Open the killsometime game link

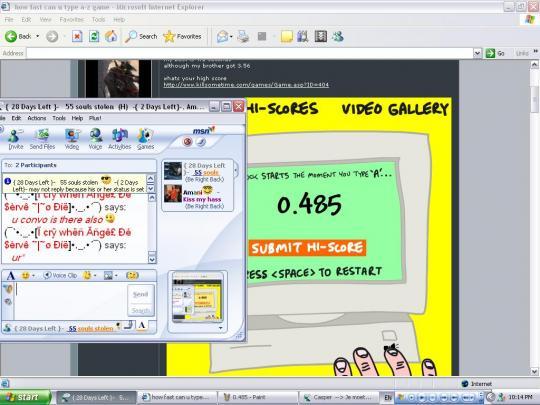(246, 85)
